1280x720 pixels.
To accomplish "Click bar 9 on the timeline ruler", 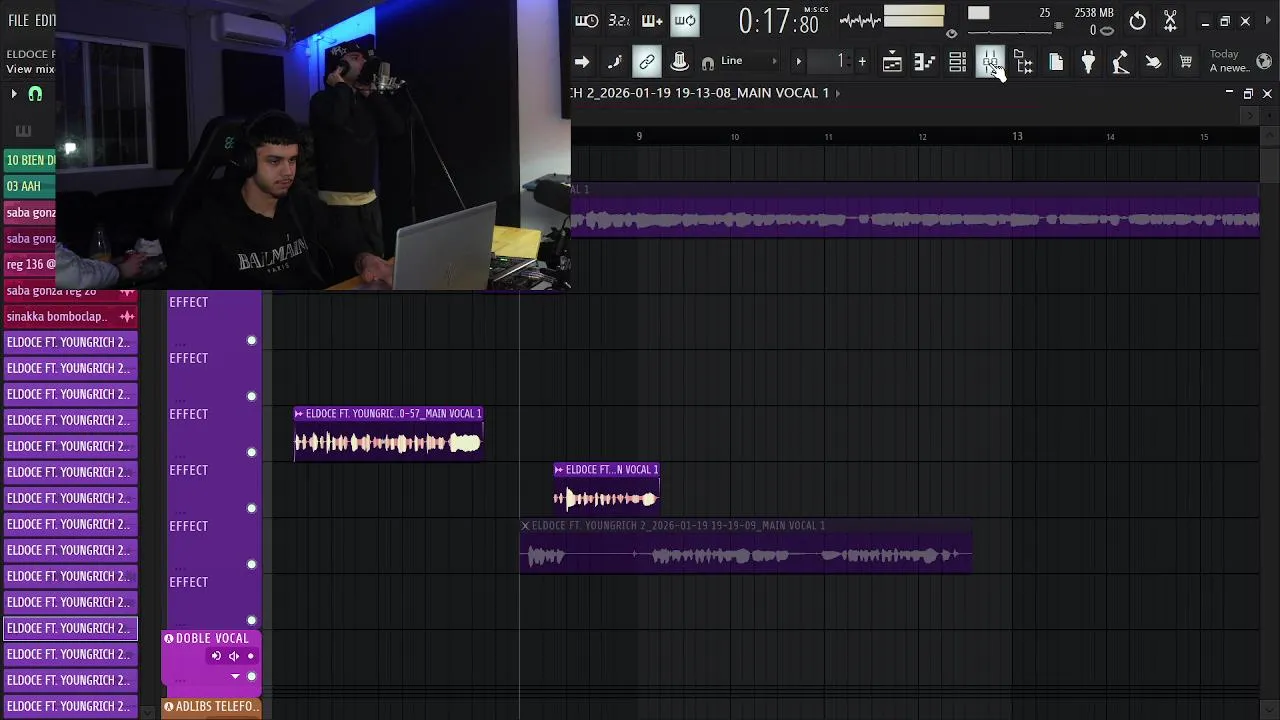I will tap(639, 136).
